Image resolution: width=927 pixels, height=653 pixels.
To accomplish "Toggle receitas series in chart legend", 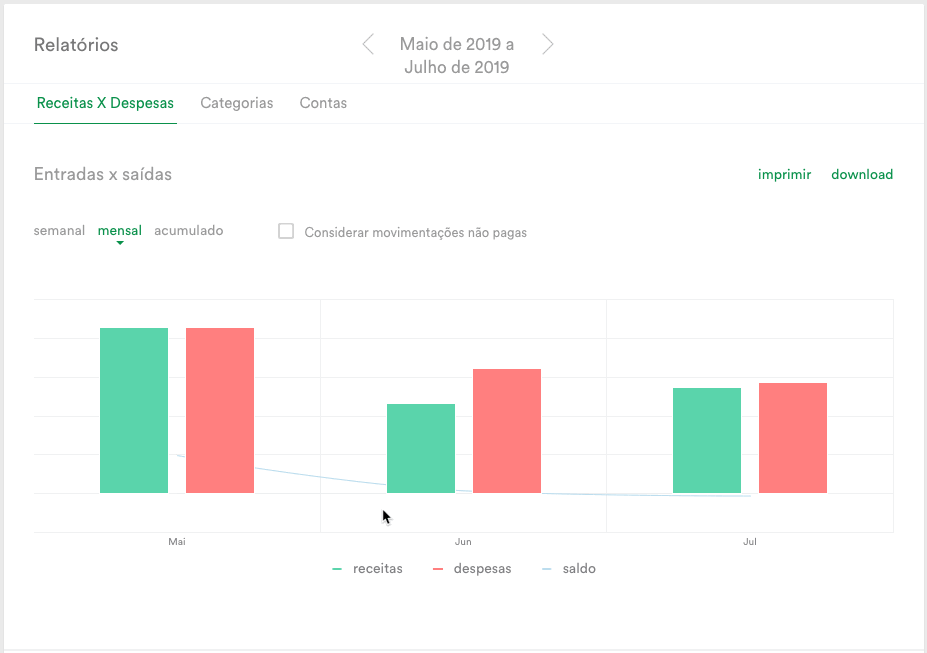I will (367, 568).
